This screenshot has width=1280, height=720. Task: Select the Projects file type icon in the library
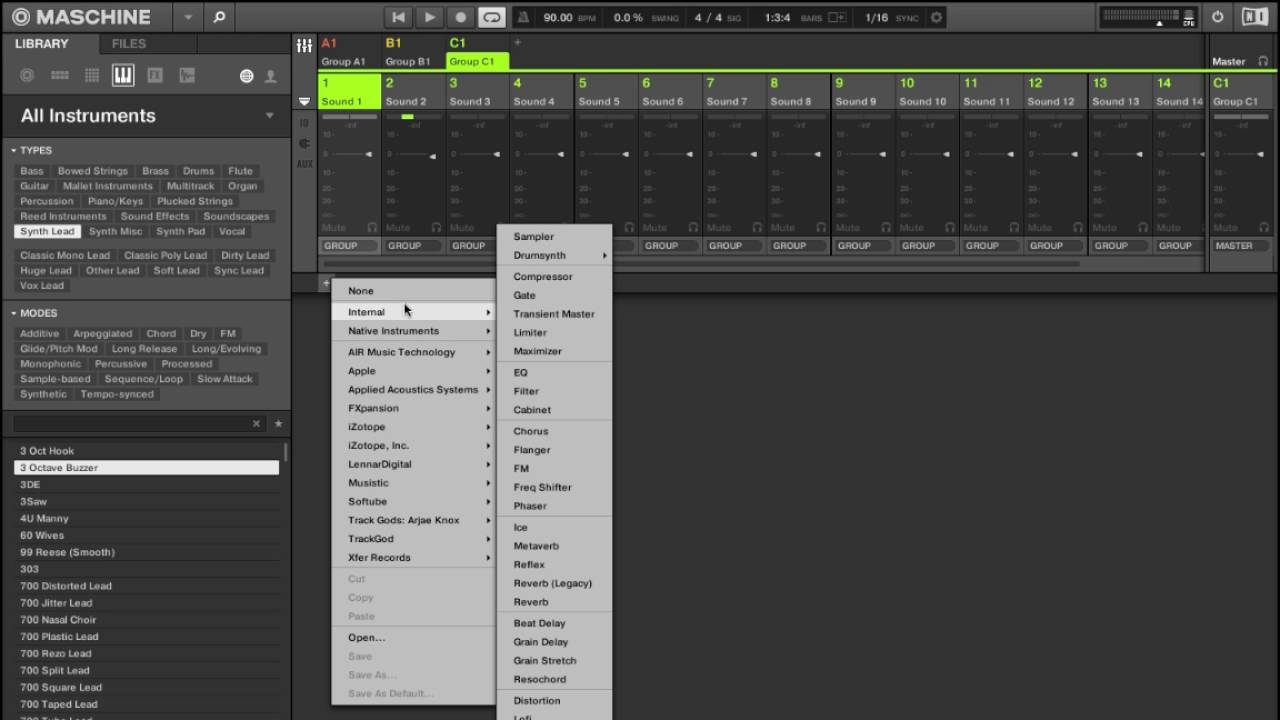(x=27, y=76)
